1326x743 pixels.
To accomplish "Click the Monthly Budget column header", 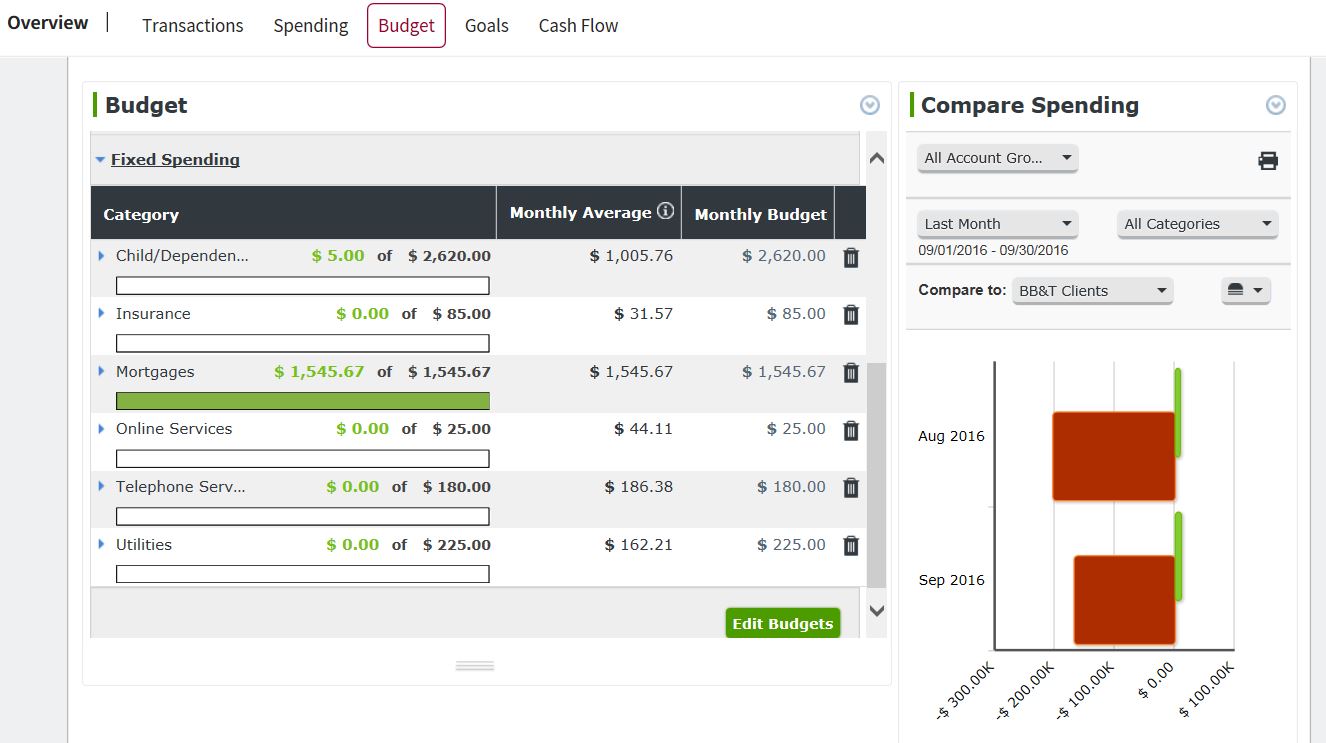I will coord(760,214).
